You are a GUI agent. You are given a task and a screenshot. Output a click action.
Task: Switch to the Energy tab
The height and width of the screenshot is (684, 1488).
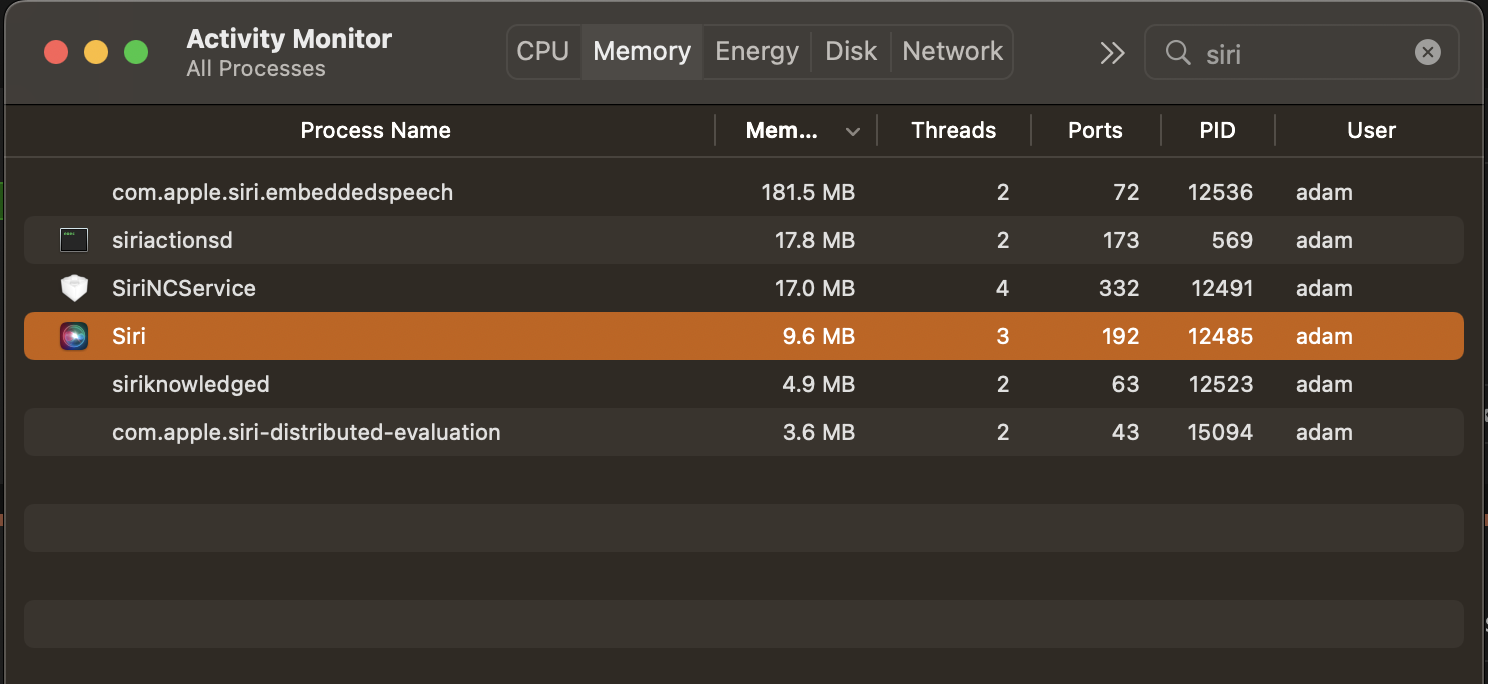click(x=757, y=51)
